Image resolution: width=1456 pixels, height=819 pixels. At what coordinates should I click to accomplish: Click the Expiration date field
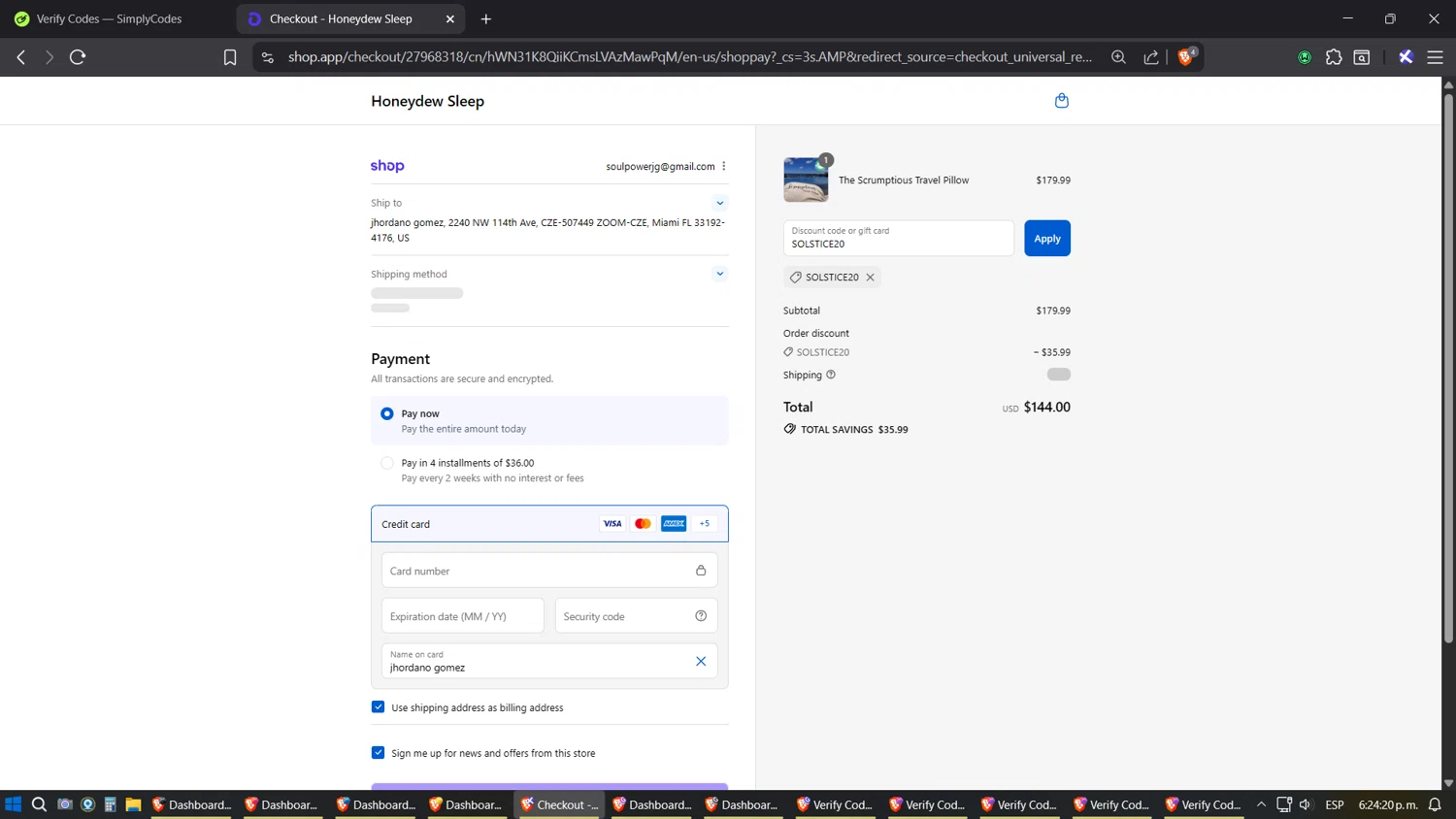(463, 616)
